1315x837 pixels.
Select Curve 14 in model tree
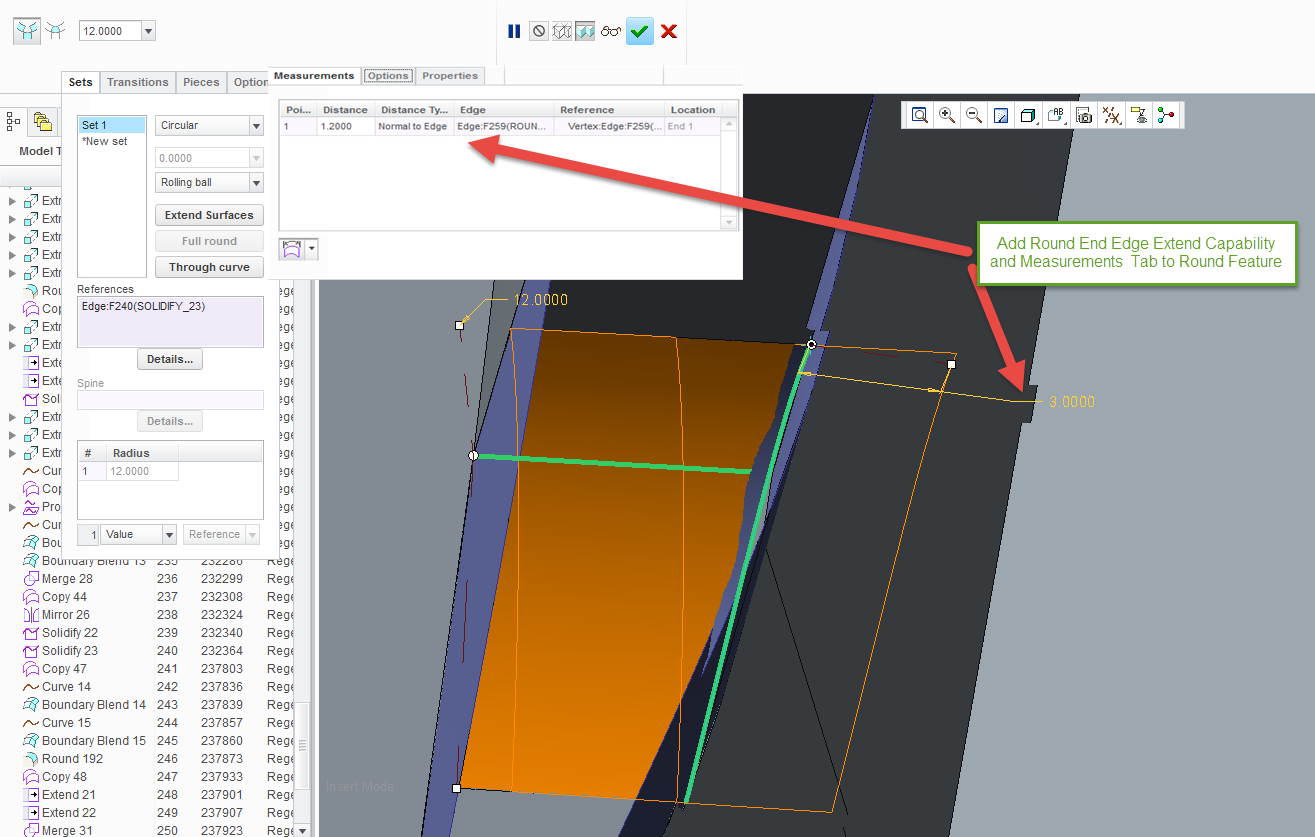(x=66, y=687)
